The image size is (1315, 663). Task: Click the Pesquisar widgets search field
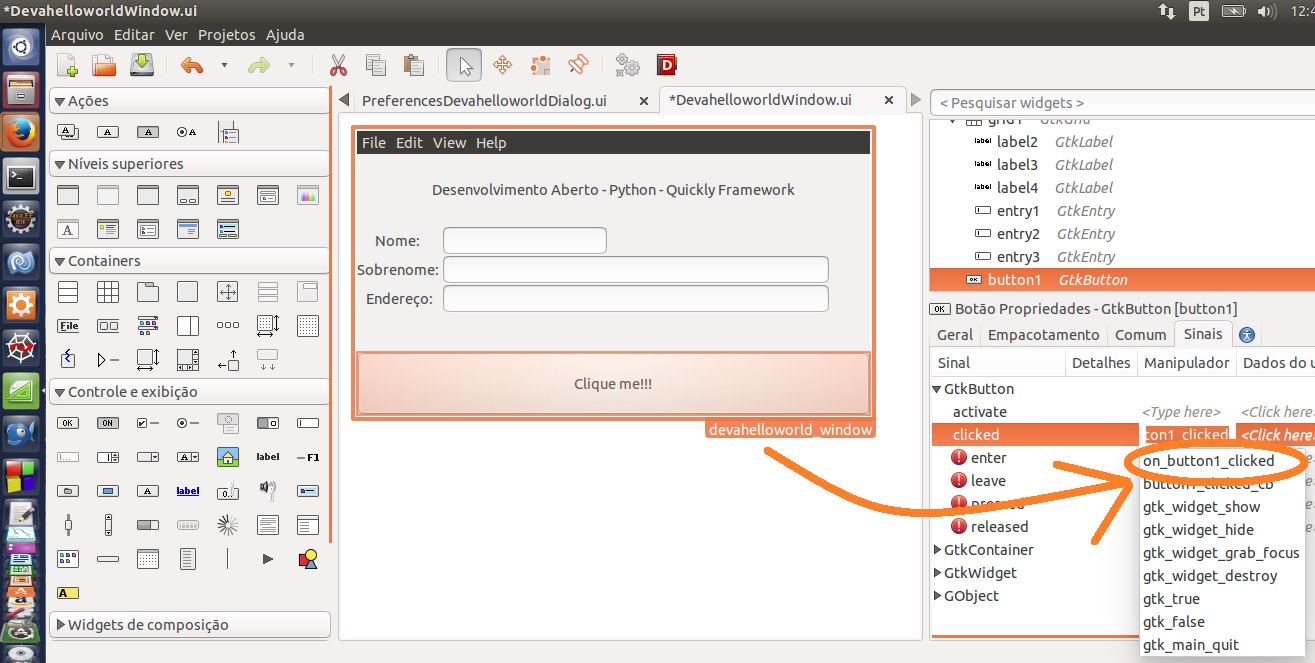(x=1120, y=103)
